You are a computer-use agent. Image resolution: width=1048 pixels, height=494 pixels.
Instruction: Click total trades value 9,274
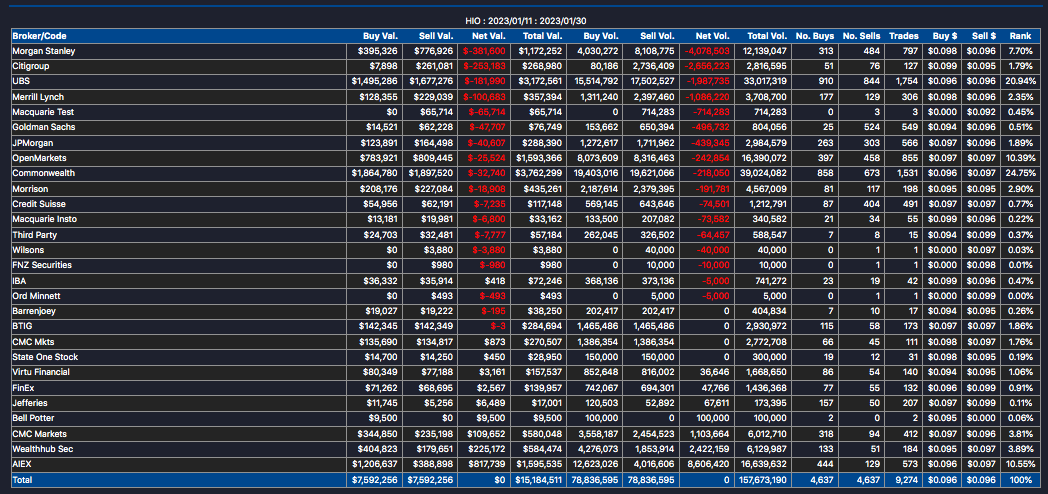[908, 480]
